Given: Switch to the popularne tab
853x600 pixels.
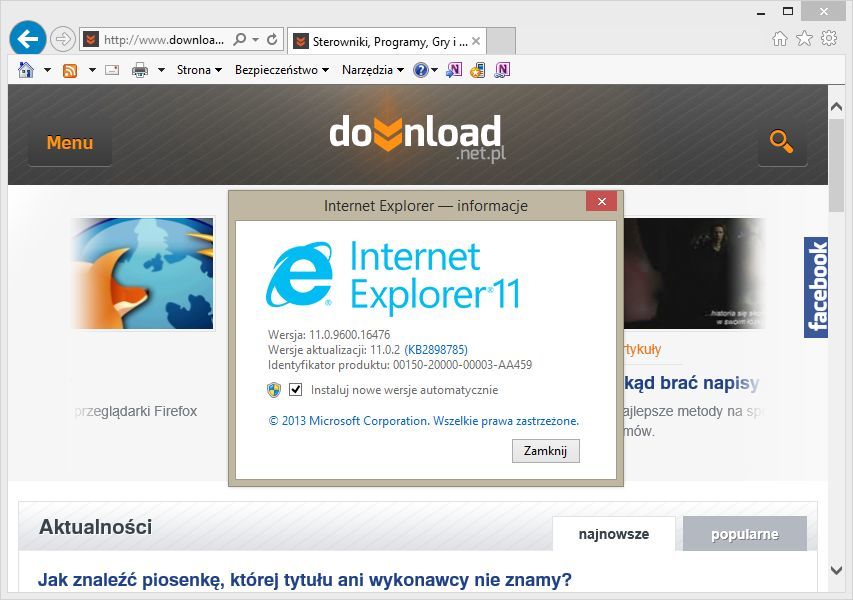Looking at the screenshot, I should pyautogui.click(x=745, y=534).
